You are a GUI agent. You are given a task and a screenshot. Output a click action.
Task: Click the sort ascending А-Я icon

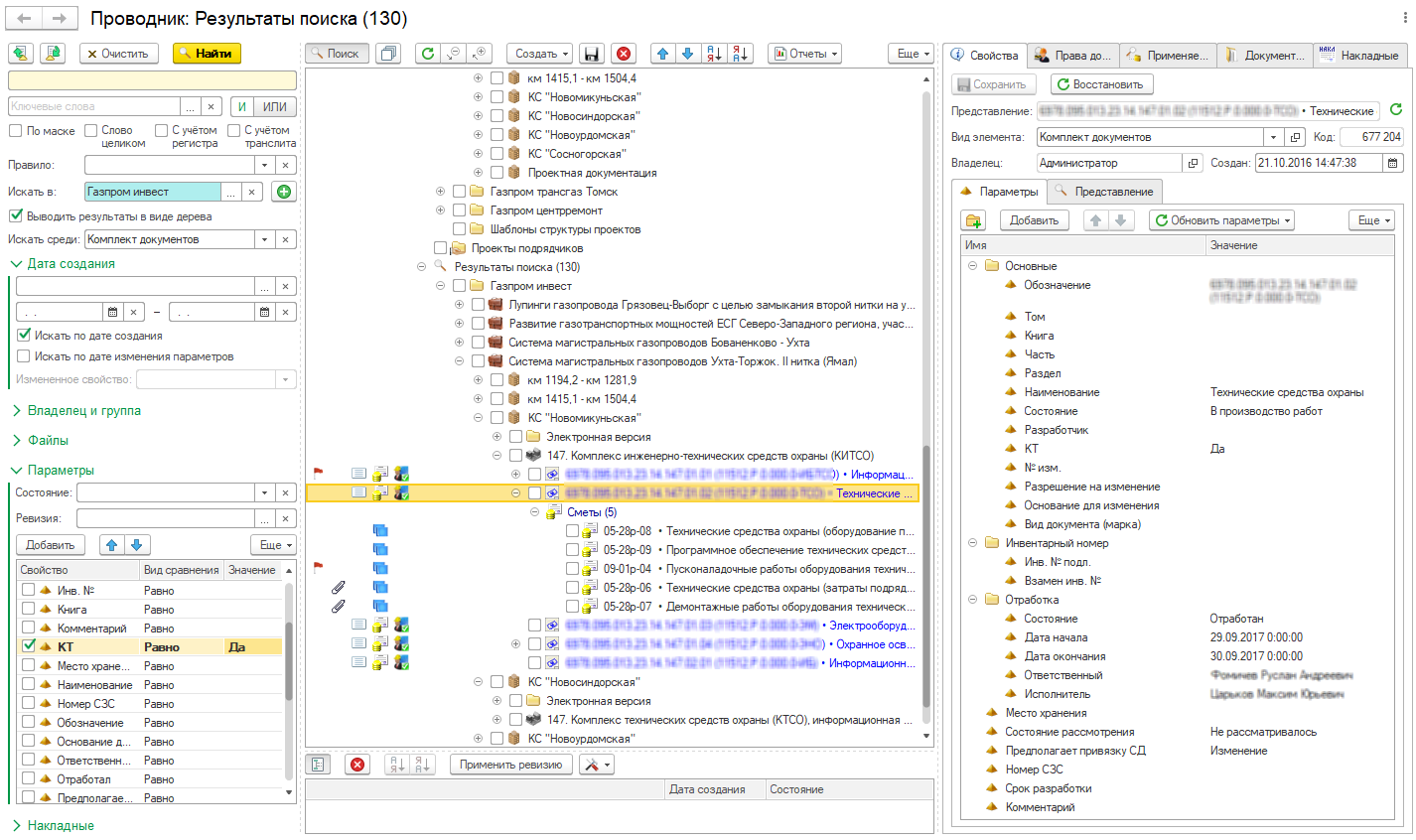pos(714,54)
